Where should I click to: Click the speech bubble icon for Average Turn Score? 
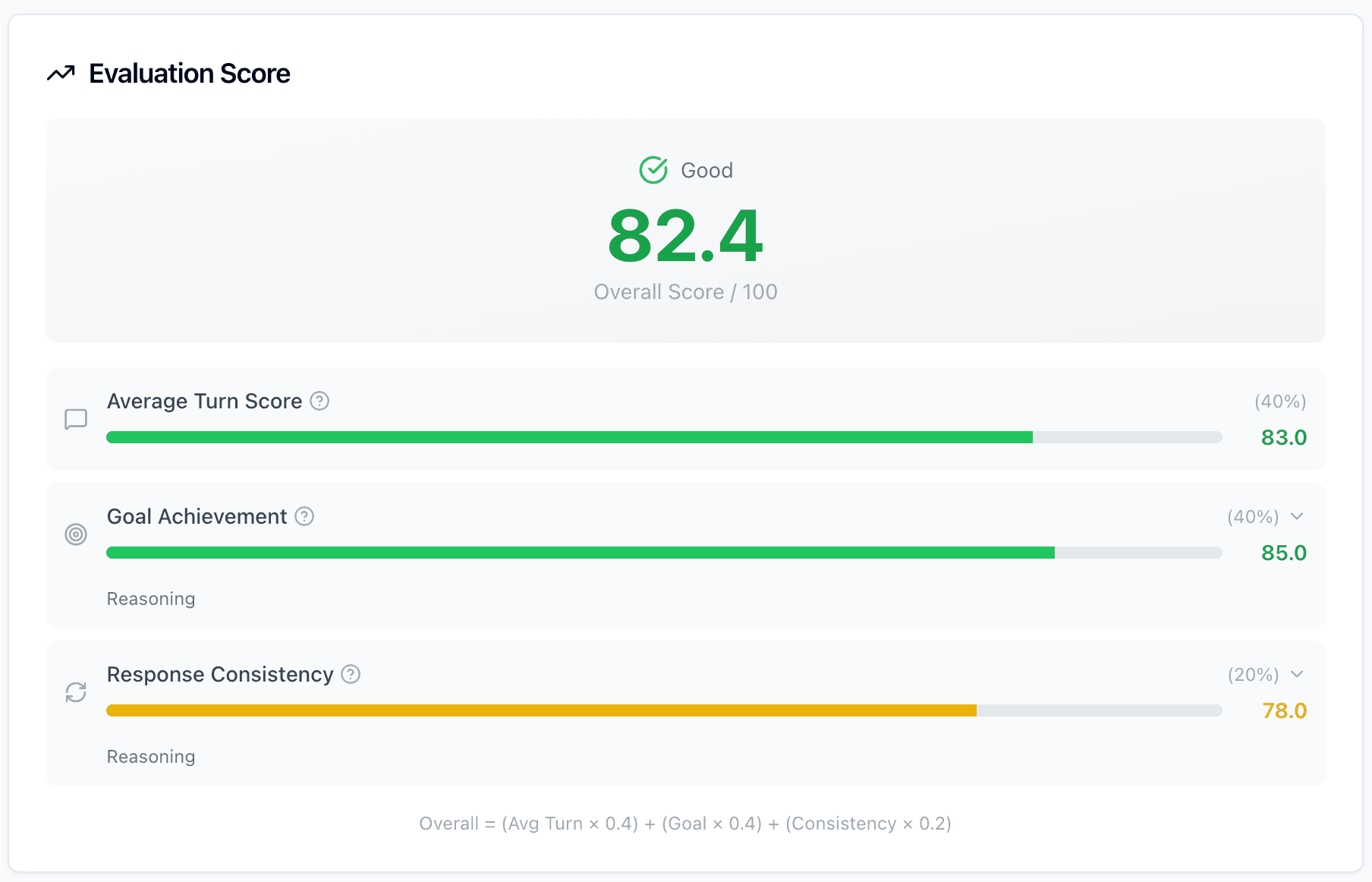[76, 418]
